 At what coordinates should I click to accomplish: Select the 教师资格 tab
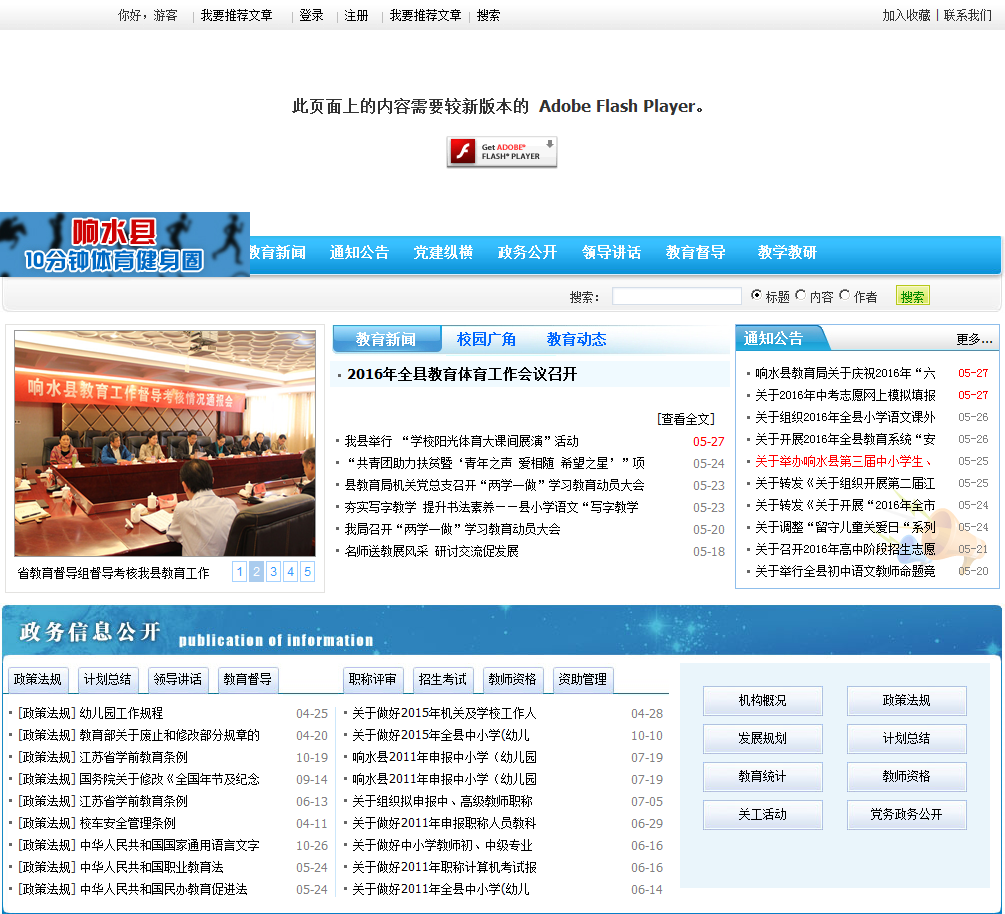click(x=513, y=679)
